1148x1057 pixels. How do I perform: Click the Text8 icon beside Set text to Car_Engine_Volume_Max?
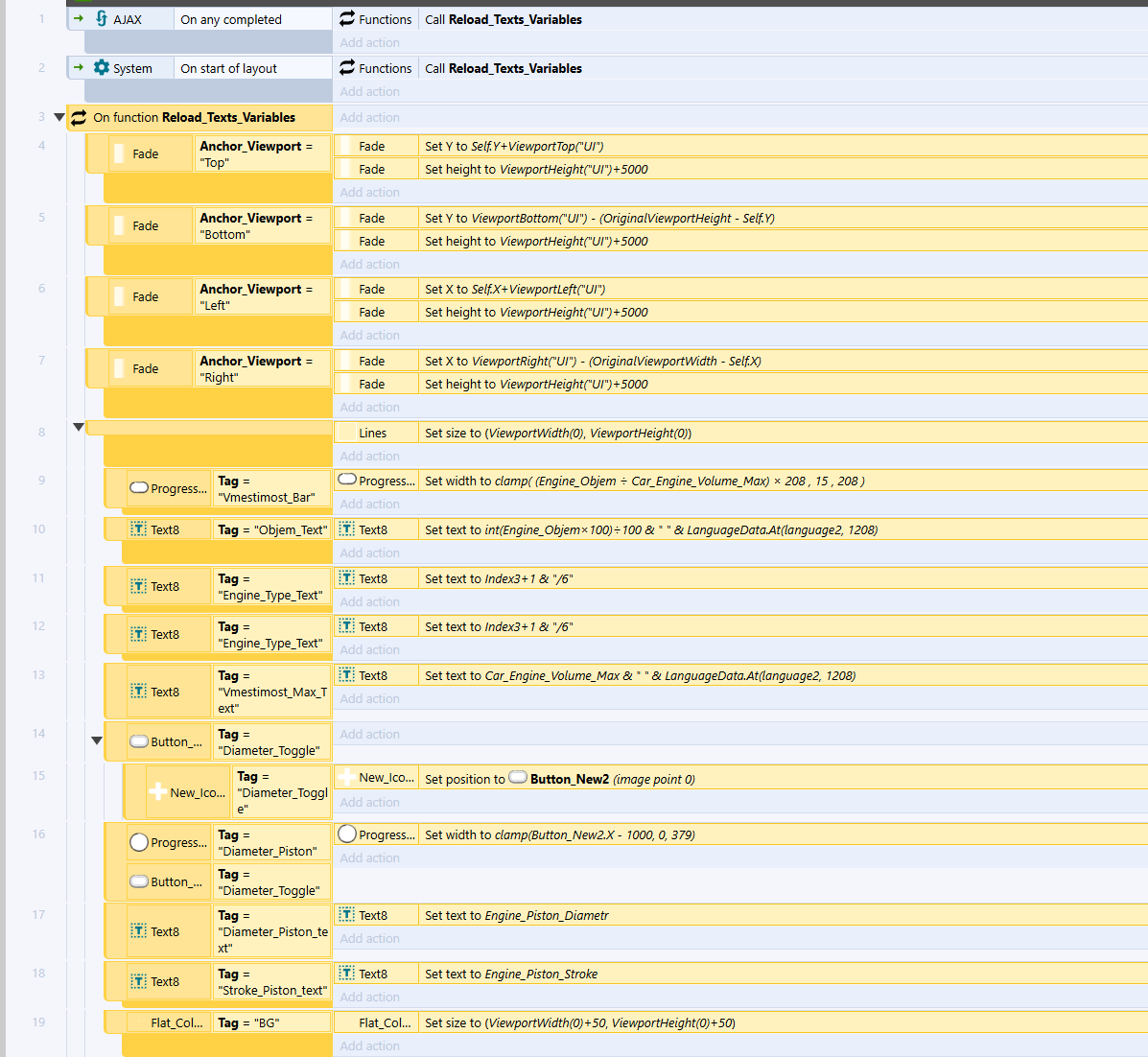coord(347,675)
